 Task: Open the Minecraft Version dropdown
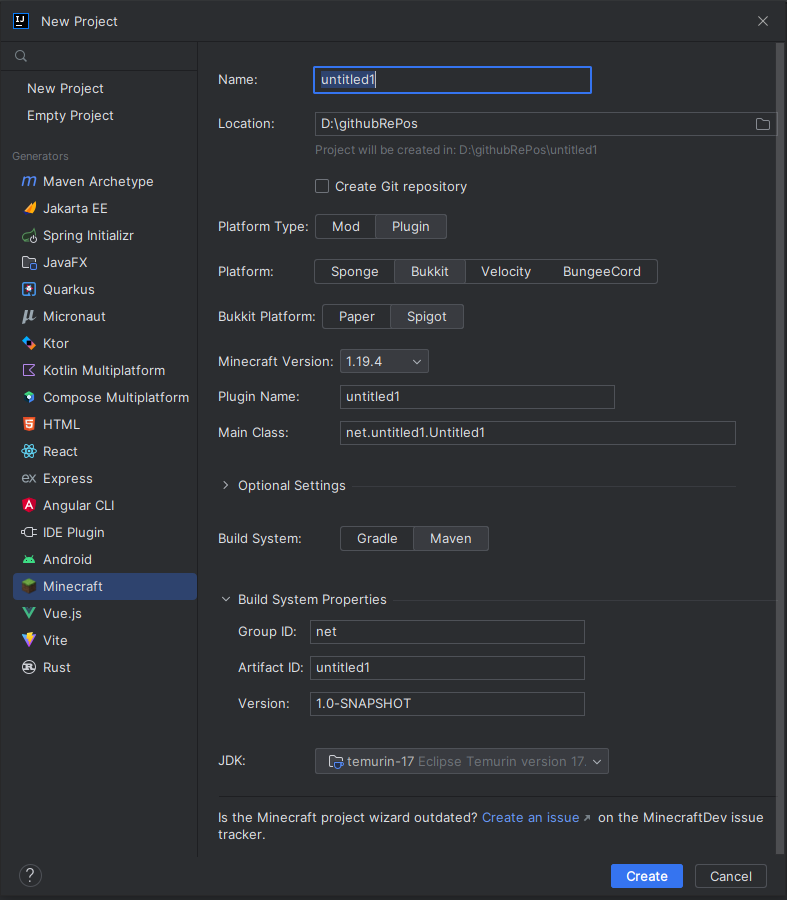(x=384, y=362)
